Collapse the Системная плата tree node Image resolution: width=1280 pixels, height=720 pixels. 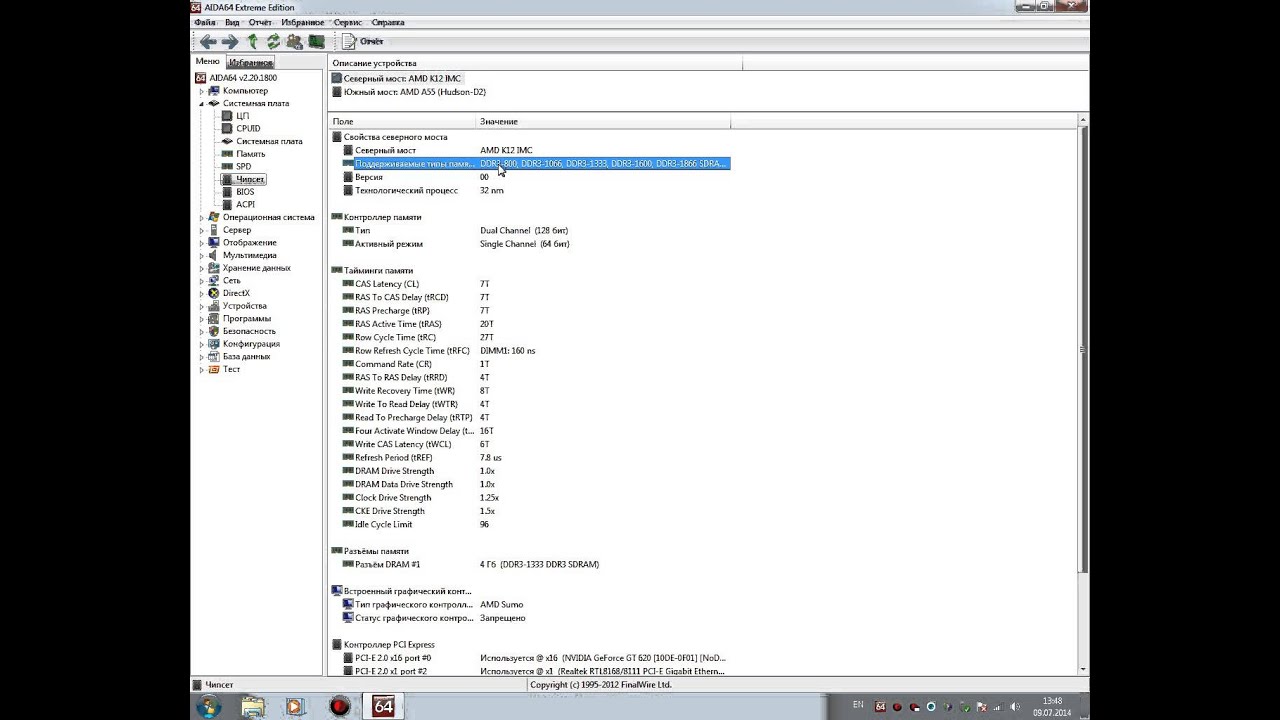[x=201, y=103]
